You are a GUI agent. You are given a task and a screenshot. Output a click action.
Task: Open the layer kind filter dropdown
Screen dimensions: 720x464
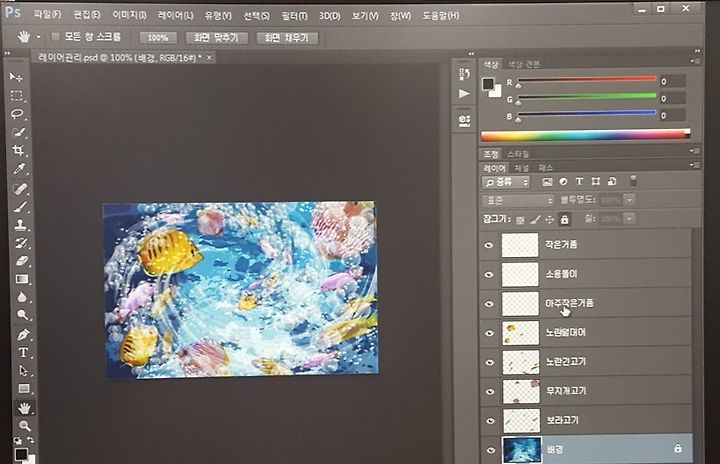[x=506, y=182]
